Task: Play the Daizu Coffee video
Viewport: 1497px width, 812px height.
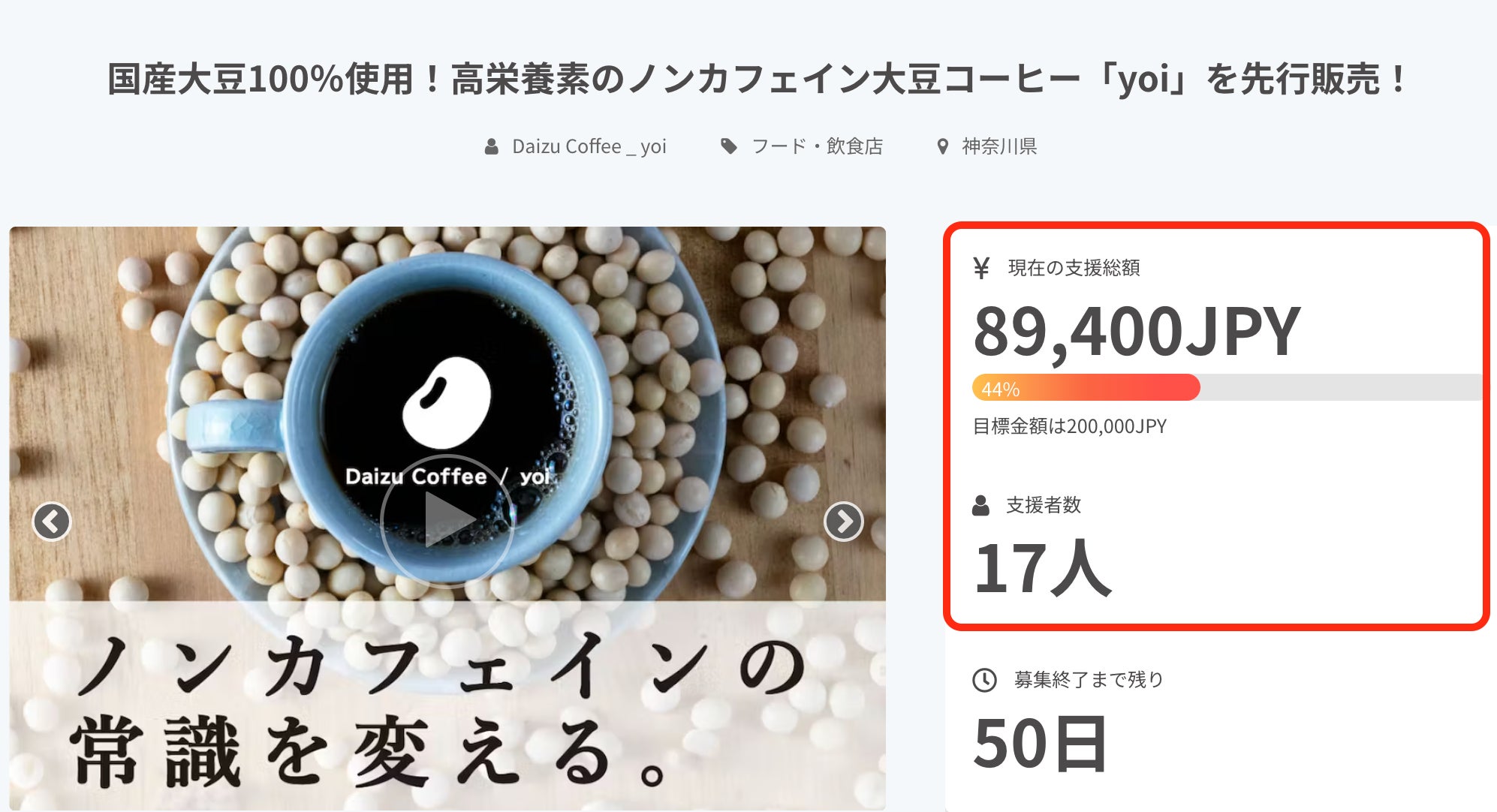Action: coord(447,519)
